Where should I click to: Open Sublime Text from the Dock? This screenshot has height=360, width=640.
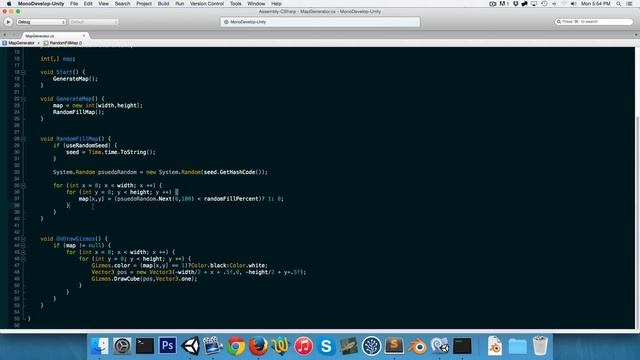[394, 346]
